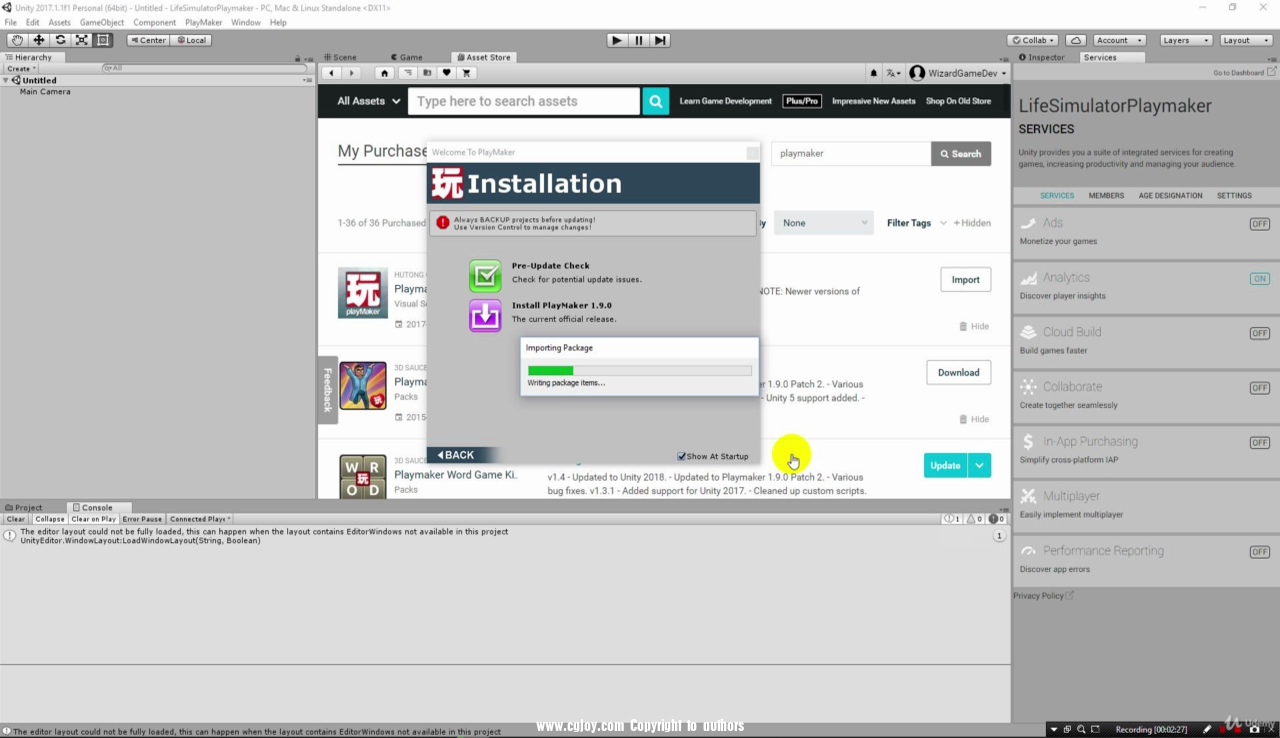
Task: Open the GameObject menu
Action: 102,22
